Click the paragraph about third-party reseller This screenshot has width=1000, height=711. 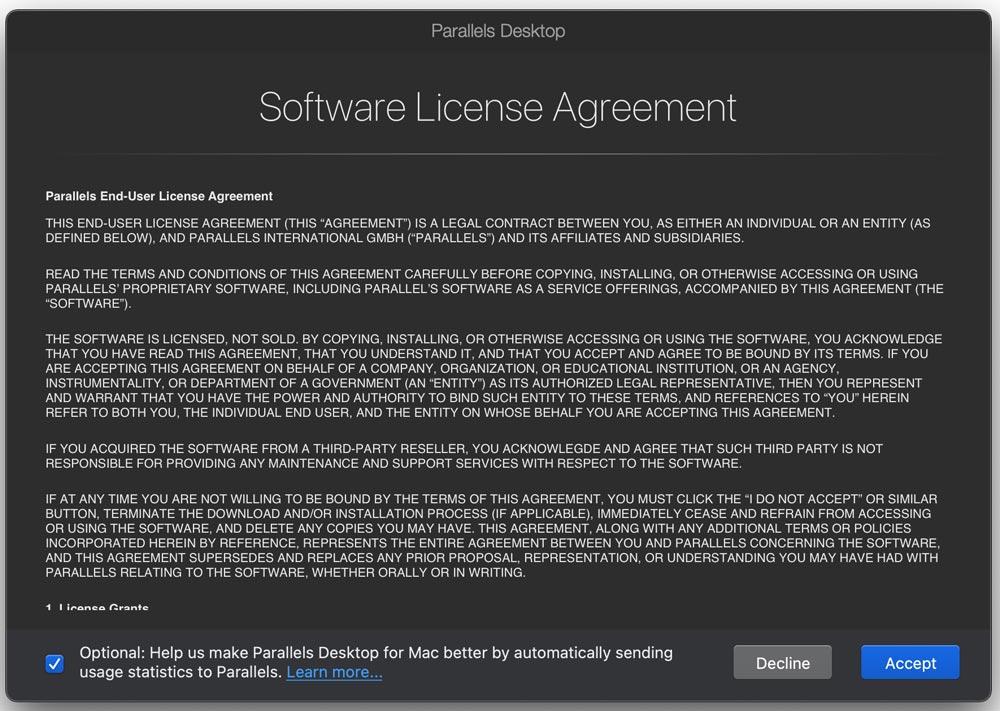[464, 456]
